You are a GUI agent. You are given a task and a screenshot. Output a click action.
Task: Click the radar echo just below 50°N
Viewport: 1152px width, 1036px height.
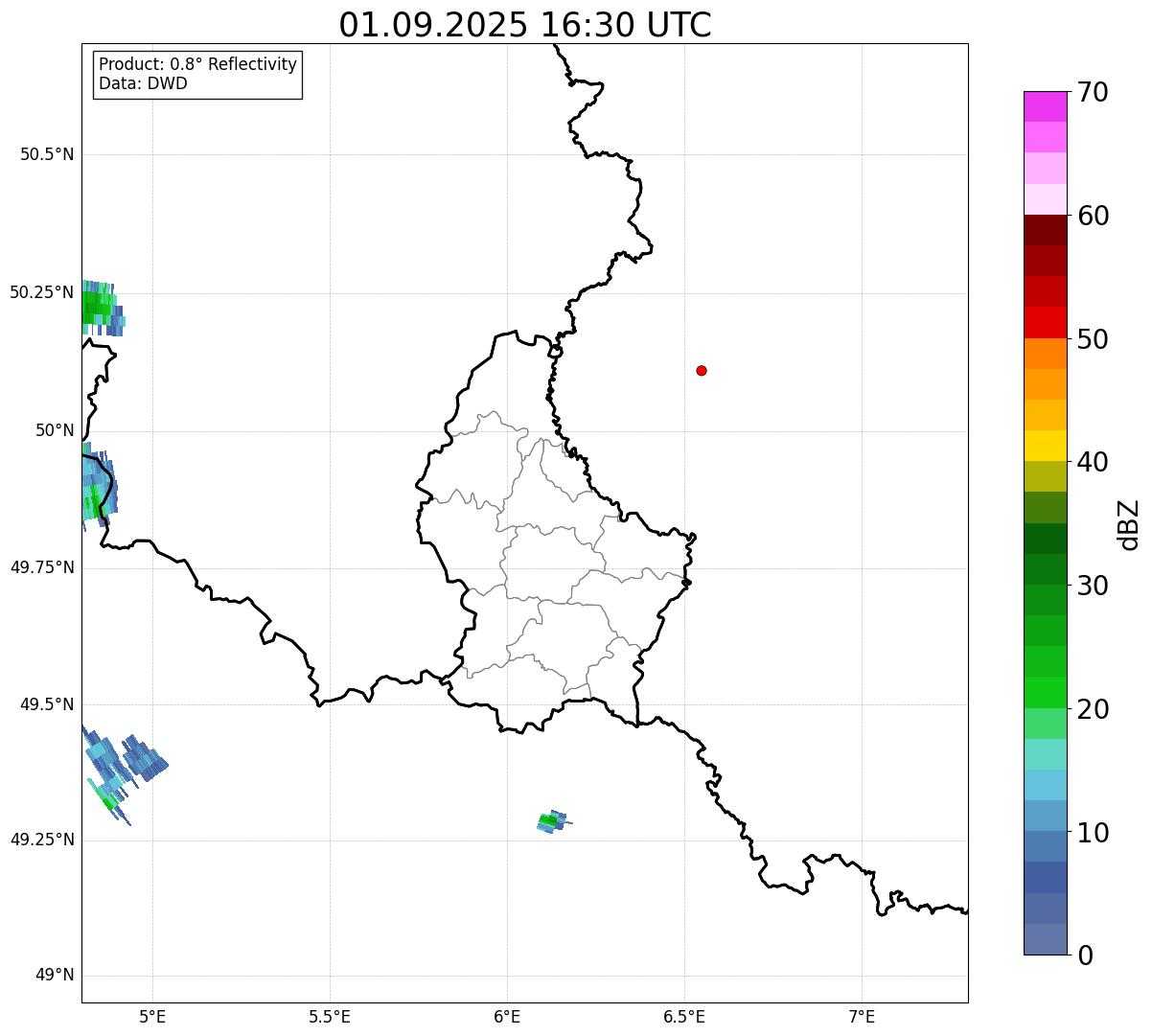pyautogui.click(x=98, y=486)
